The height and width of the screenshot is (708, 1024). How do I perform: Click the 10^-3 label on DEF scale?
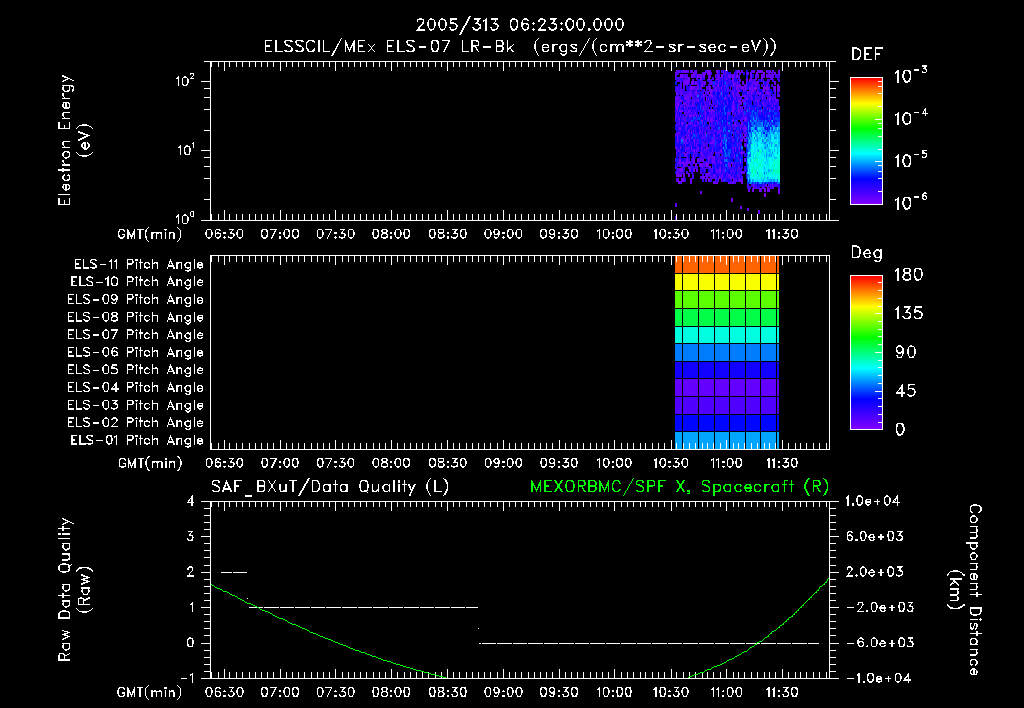910,76
